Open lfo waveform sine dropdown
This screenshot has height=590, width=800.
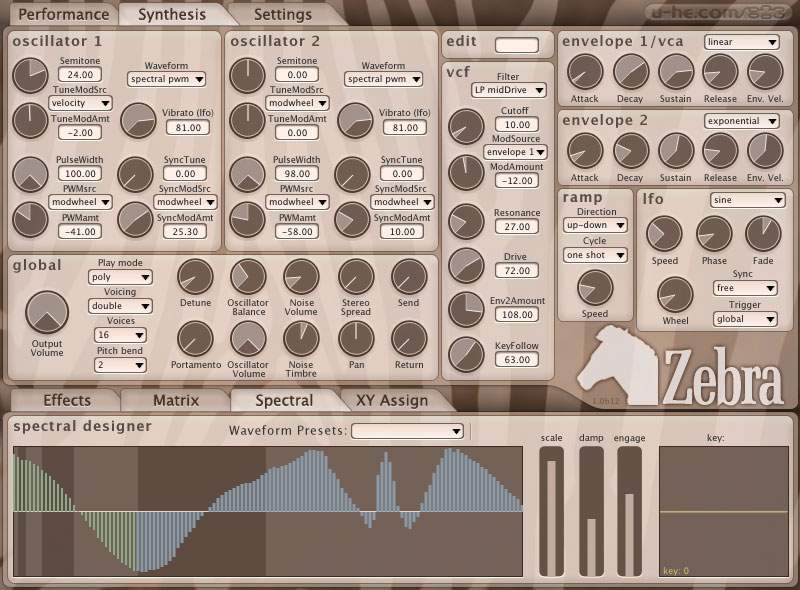coord(747,200)
